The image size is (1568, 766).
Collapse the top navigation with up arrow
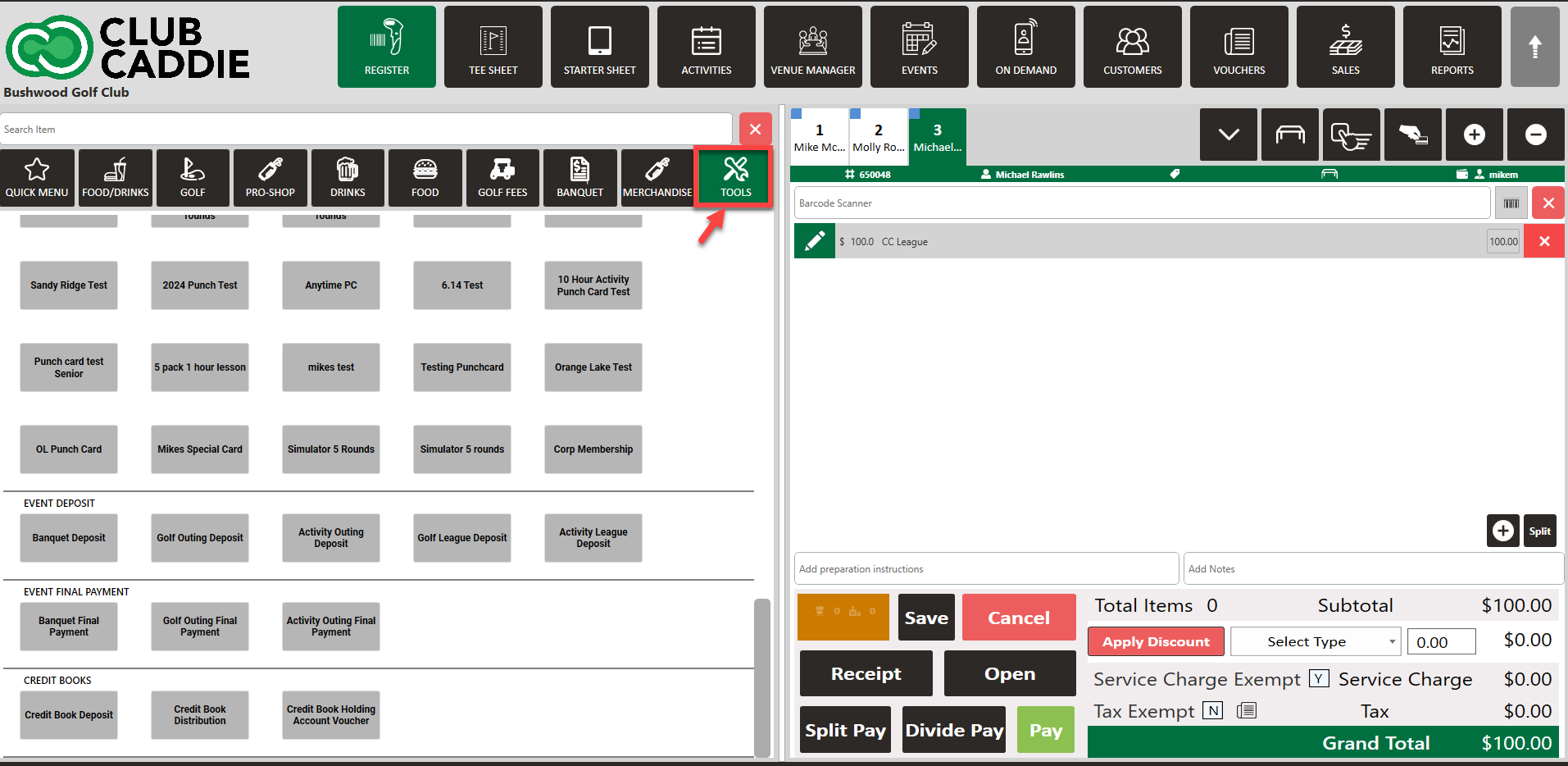click(x=1534, y=47)
